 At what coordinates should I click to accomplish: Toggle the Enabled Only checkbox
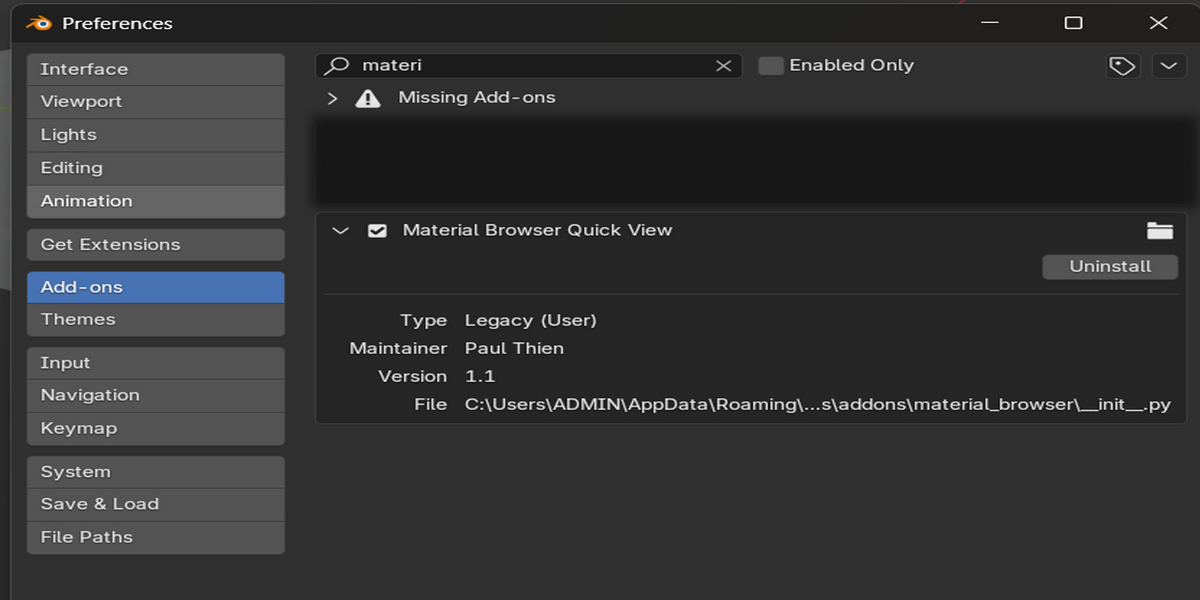click(770, 65)
